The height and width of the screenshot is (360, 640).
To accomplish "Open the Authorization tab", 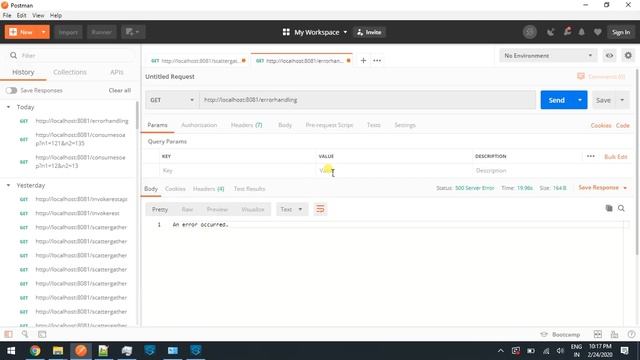I will (199, 125).
